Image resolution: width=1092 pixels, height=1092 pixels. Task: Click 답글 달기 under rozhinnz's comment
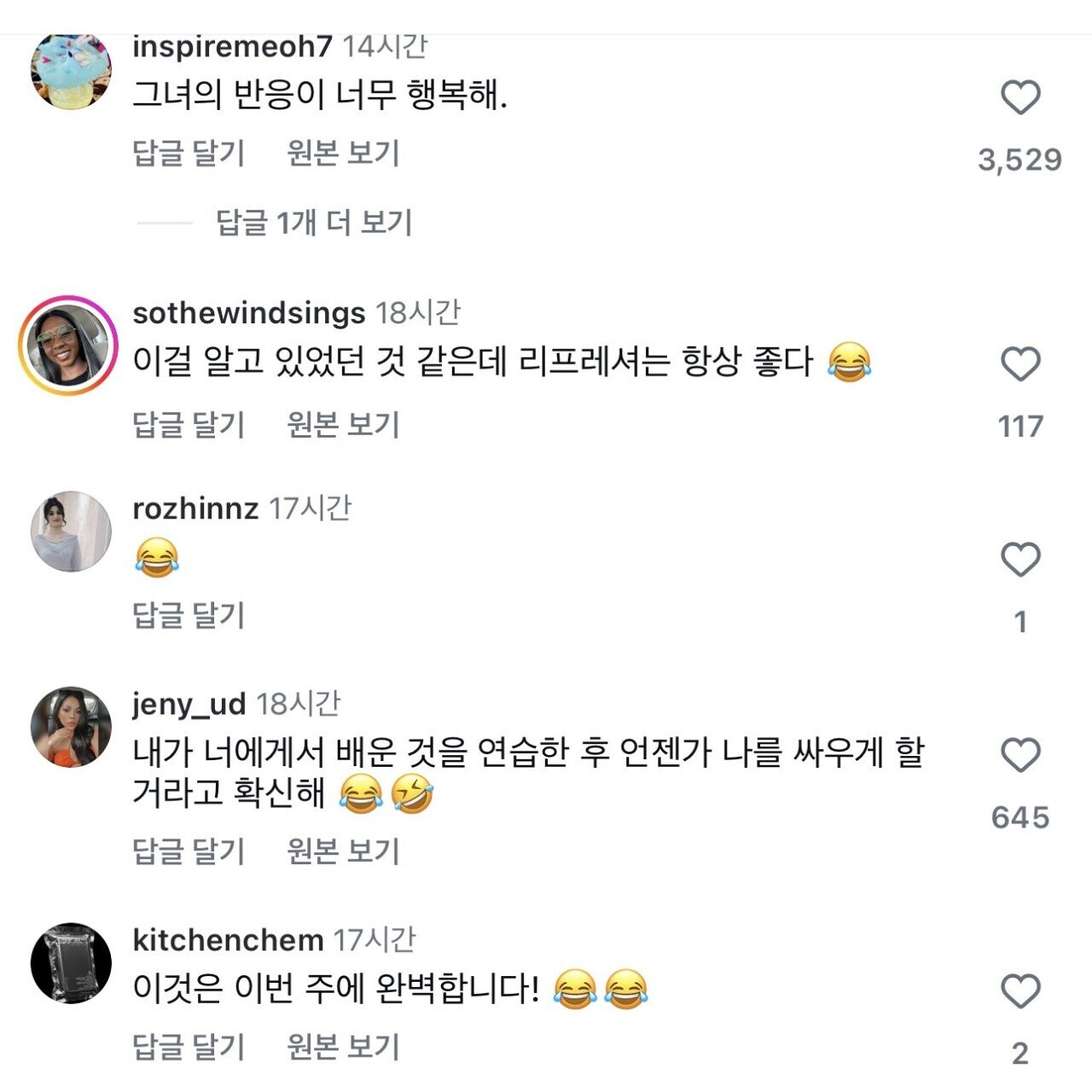click(189, 614)
